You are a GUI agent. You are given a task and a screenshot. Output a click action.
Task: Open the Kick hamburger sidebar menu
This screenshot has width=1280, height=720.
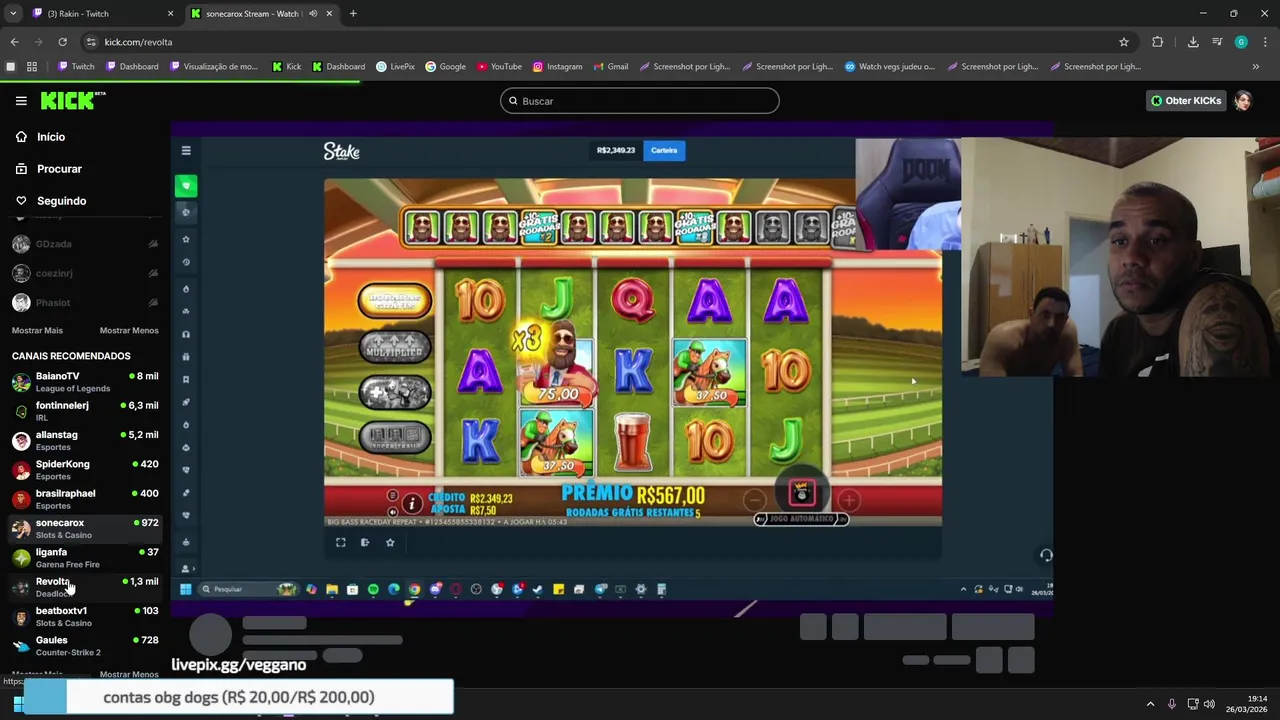pyautogui.click(x=21, y=101)
